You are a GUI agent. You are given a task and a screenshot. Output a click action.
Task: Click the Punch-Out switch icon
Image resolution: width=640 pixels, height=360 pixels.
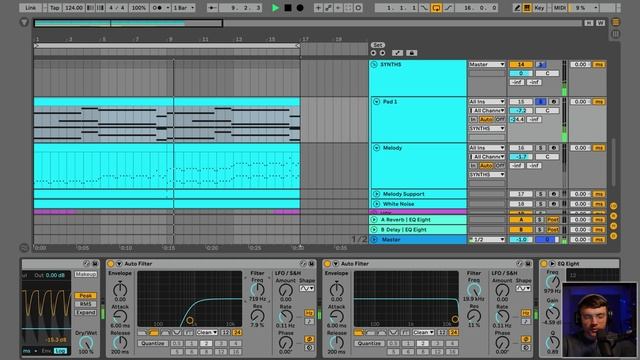click(x=448, y=8)
